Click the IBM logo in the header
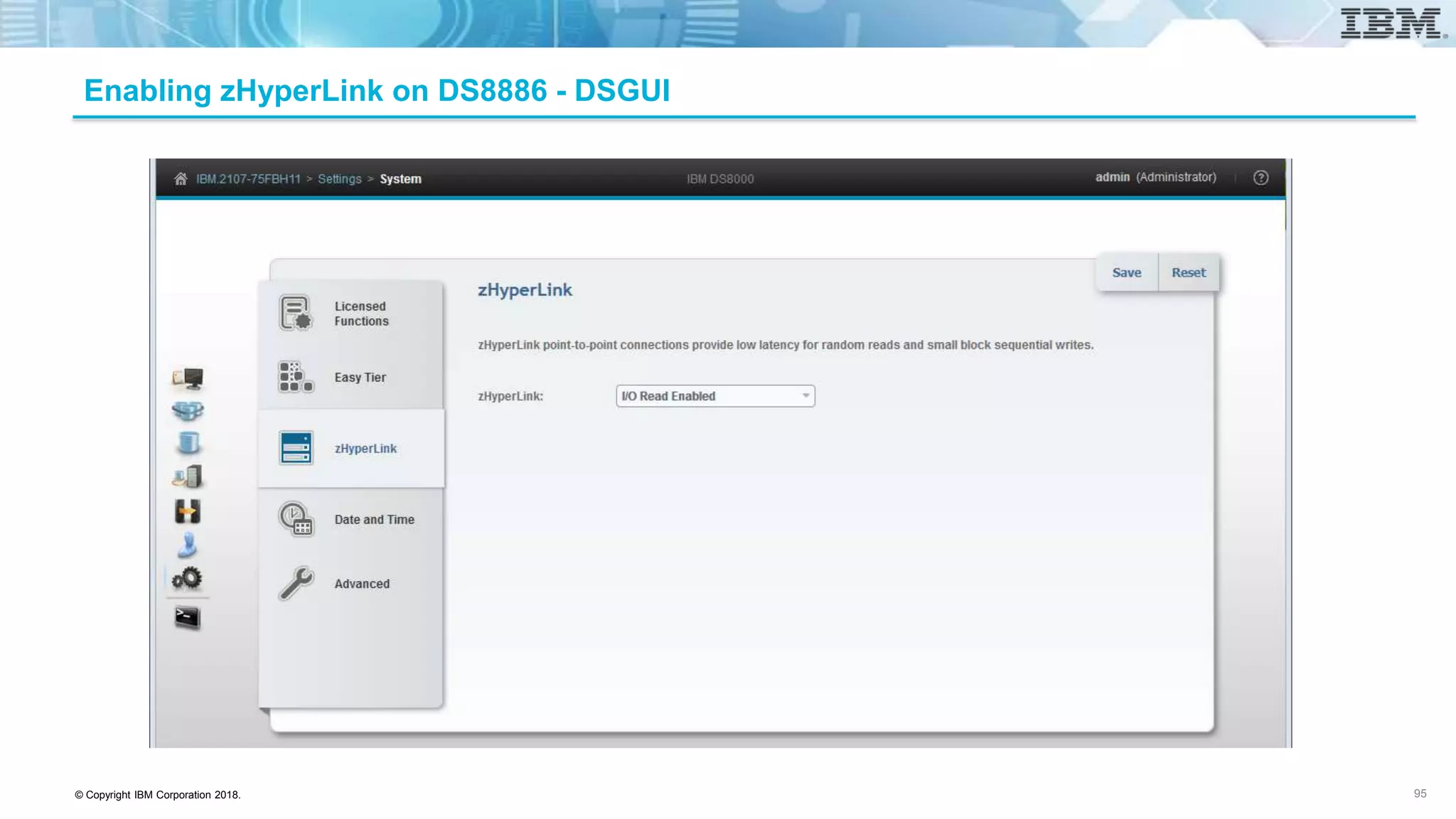Screen dimensions: 1456x819 coord(1392,23)
